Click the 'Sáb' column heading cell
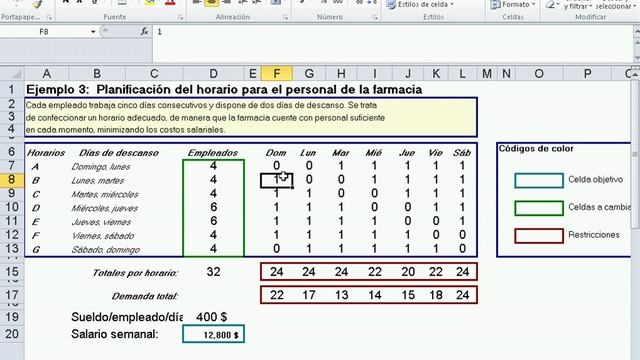The image size is (640, 360). tap(462, 153)
